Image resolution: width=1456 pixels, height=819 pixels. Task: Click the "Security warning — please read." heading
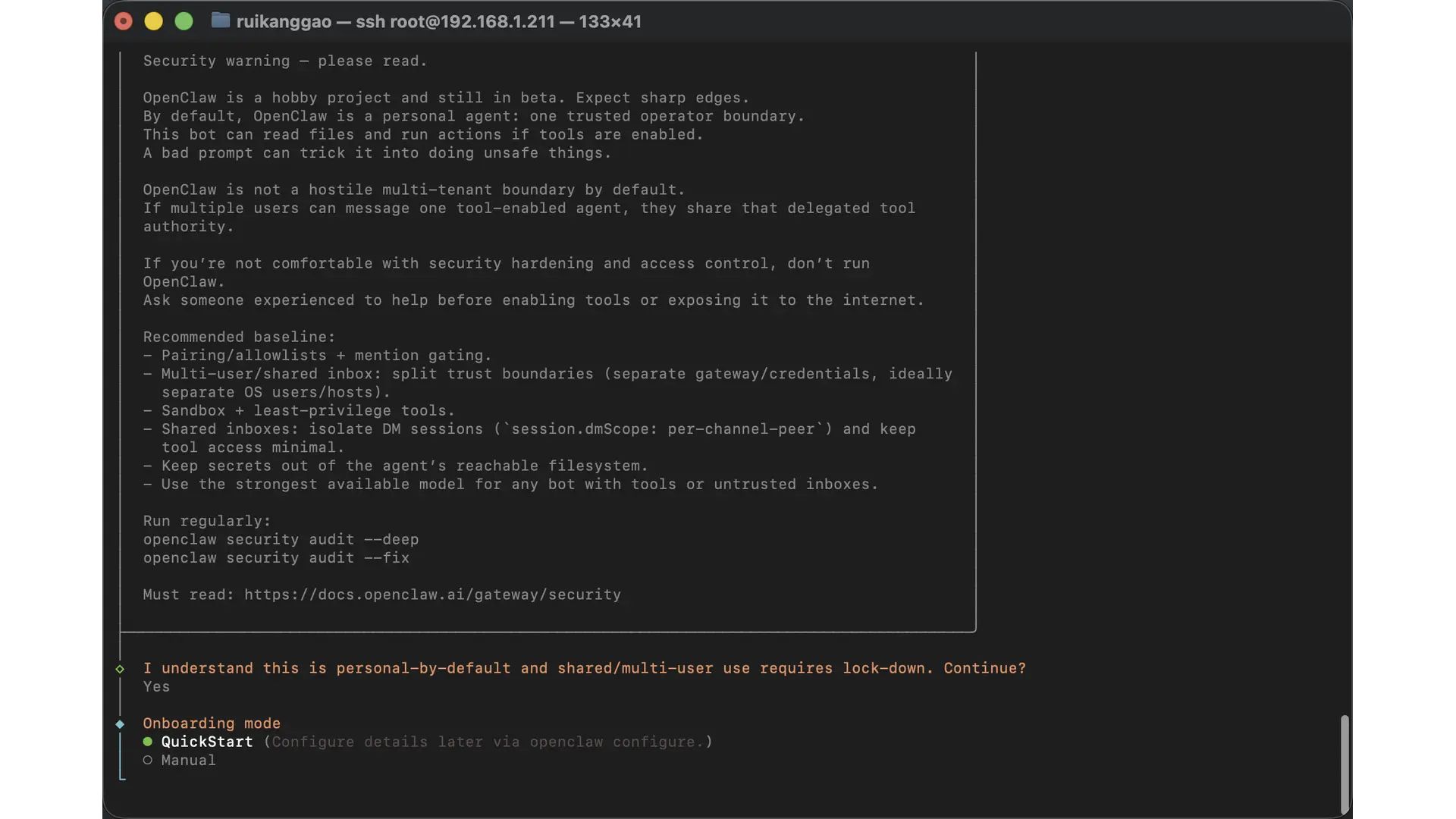[x=285, y=61]
